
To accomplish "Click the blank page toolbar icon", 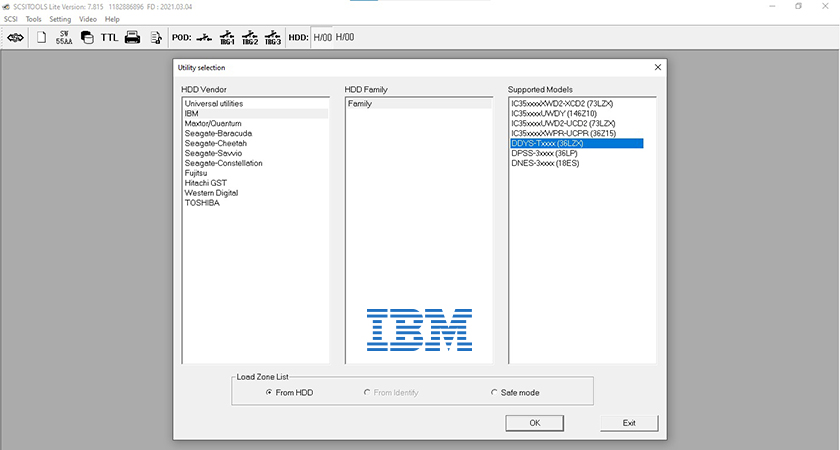I will click(x=41, y=38).
